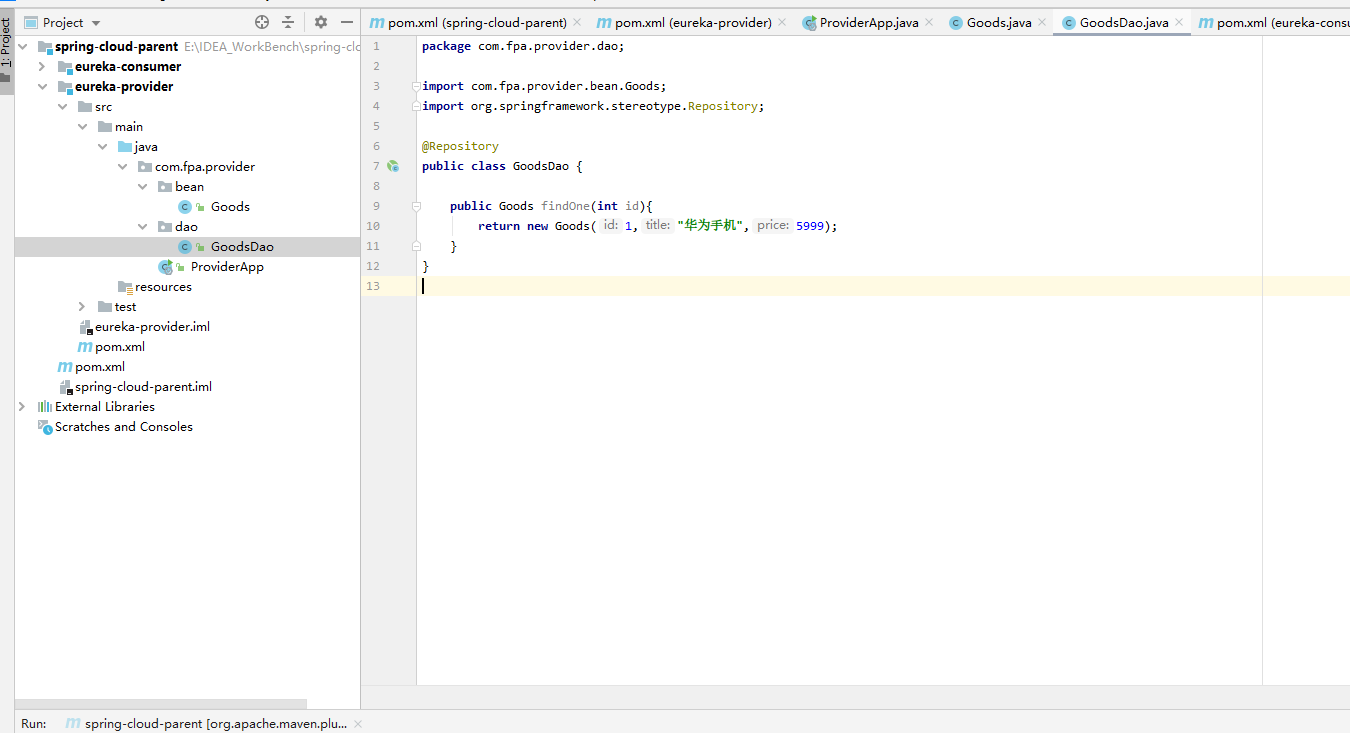Click the Collapse All icon in Project panel

288,22
